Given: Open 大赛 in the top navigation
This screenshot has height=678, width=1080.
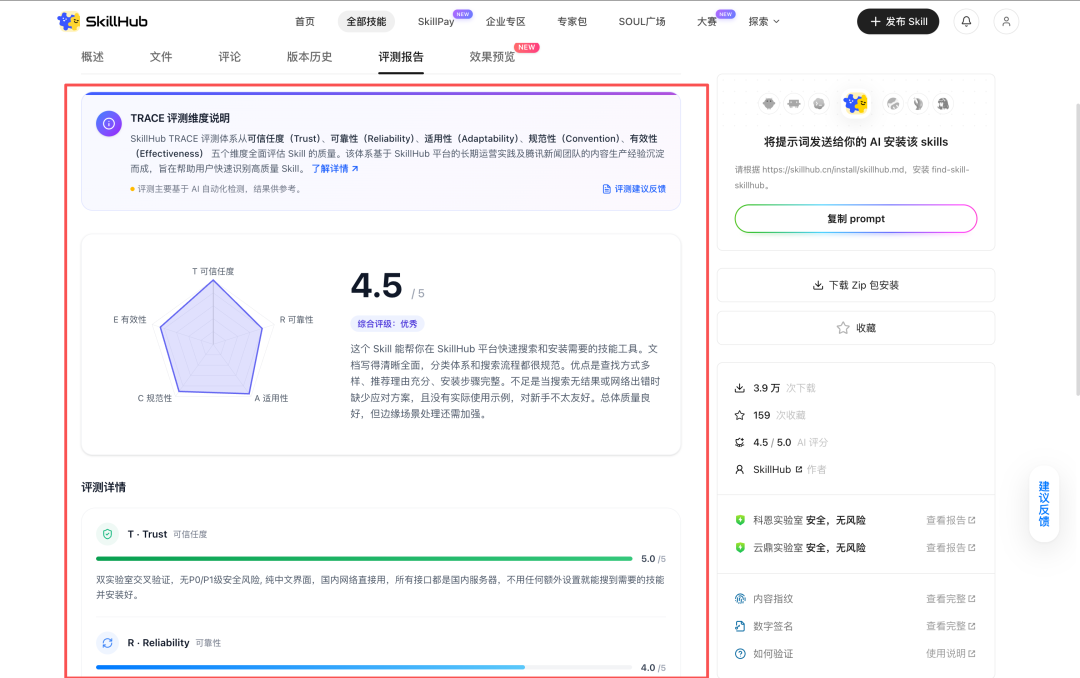Looking at the screenshot, I should [x=707, y=21].
